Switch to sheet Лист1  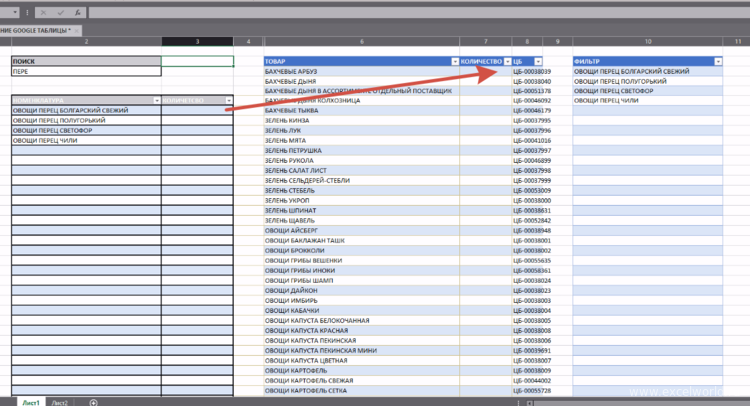(x=31, y=403)
